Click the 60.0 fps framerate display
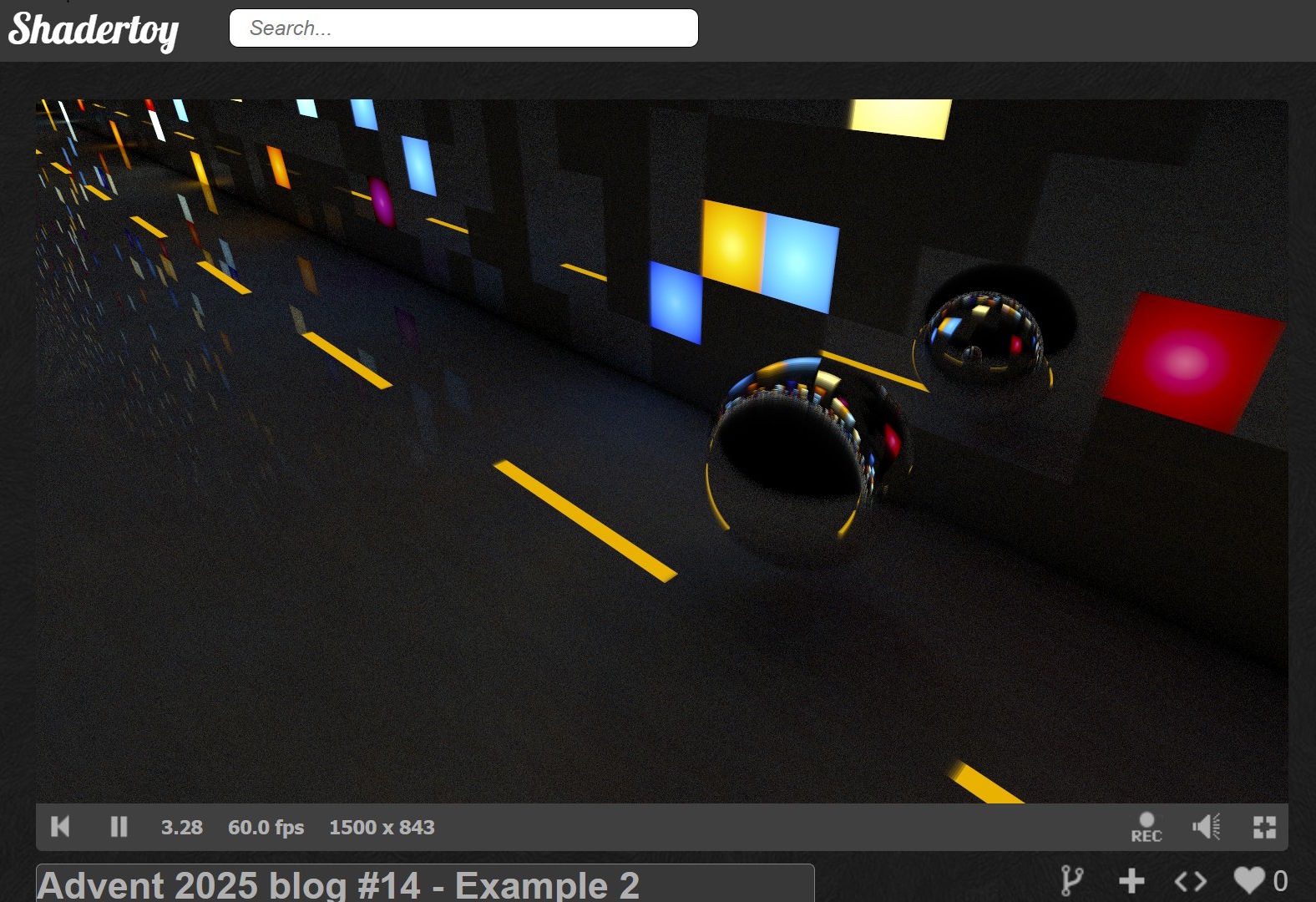Image resolution: width=1316 pixels, height=902 pixels. (266, 828)
